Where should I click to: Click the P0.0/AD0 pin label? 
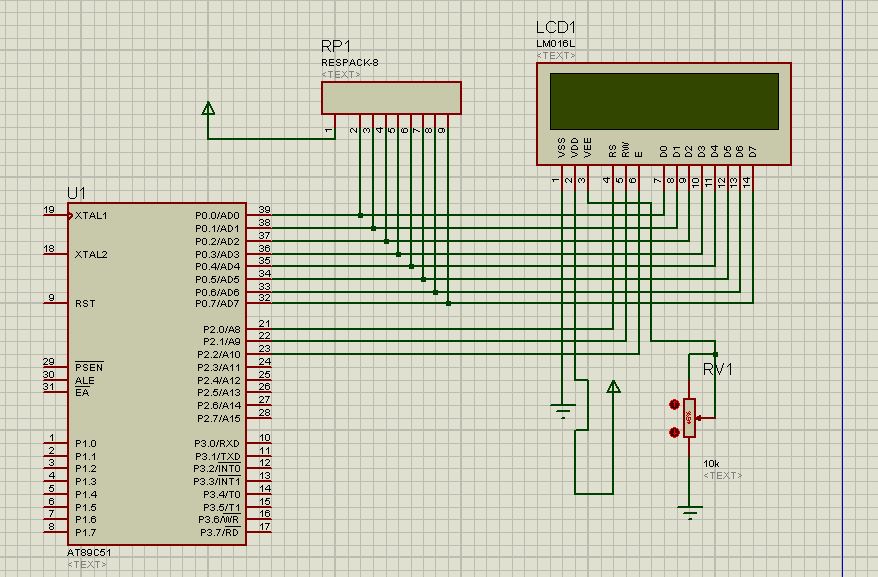[217, 216]
